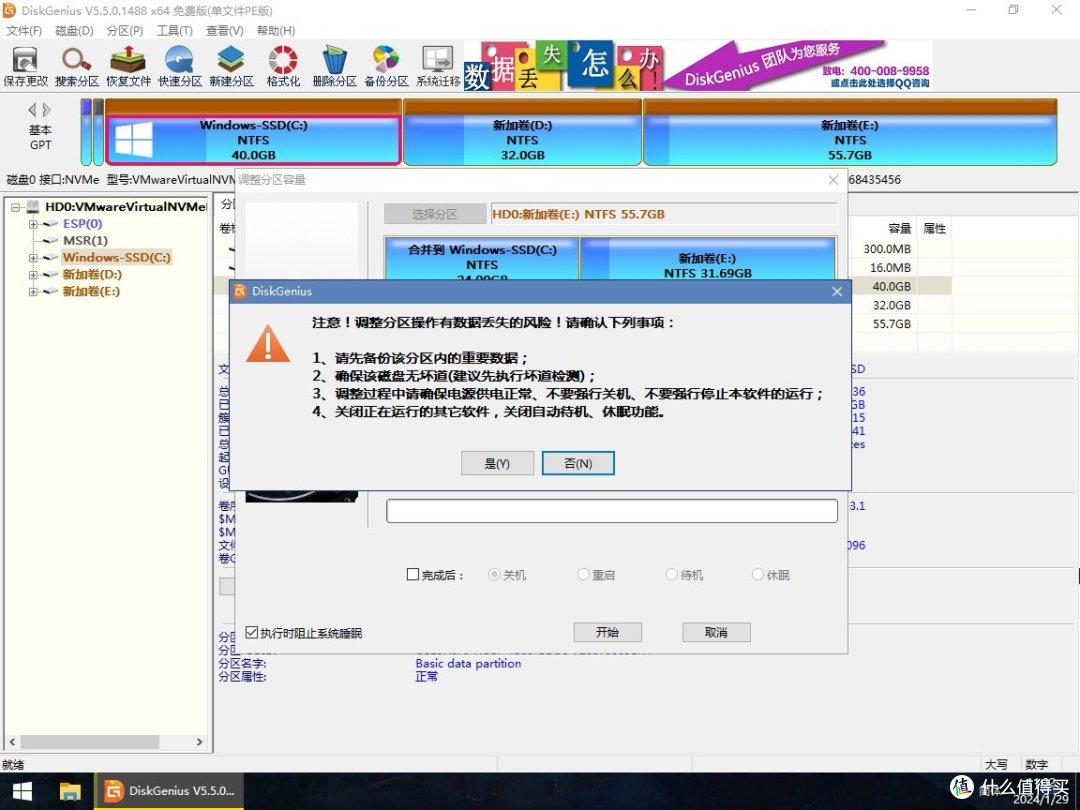The height and width of the screenshot is (810, 1080).
Task: Click the 300.0MB capacity cell
Action: point(887,249)
